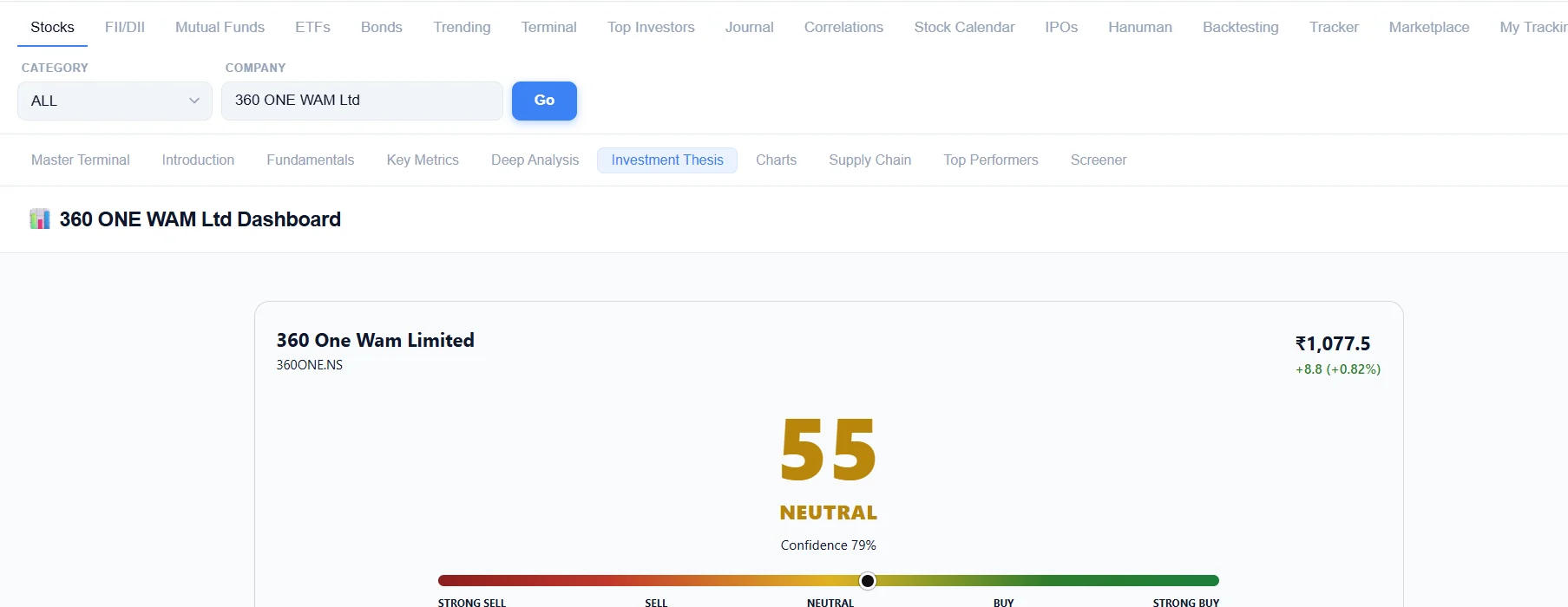Viewport: 1568px width, 607px height.
Task: Click the sentiment gauge slider knob
Action: [x=868, y=581]
